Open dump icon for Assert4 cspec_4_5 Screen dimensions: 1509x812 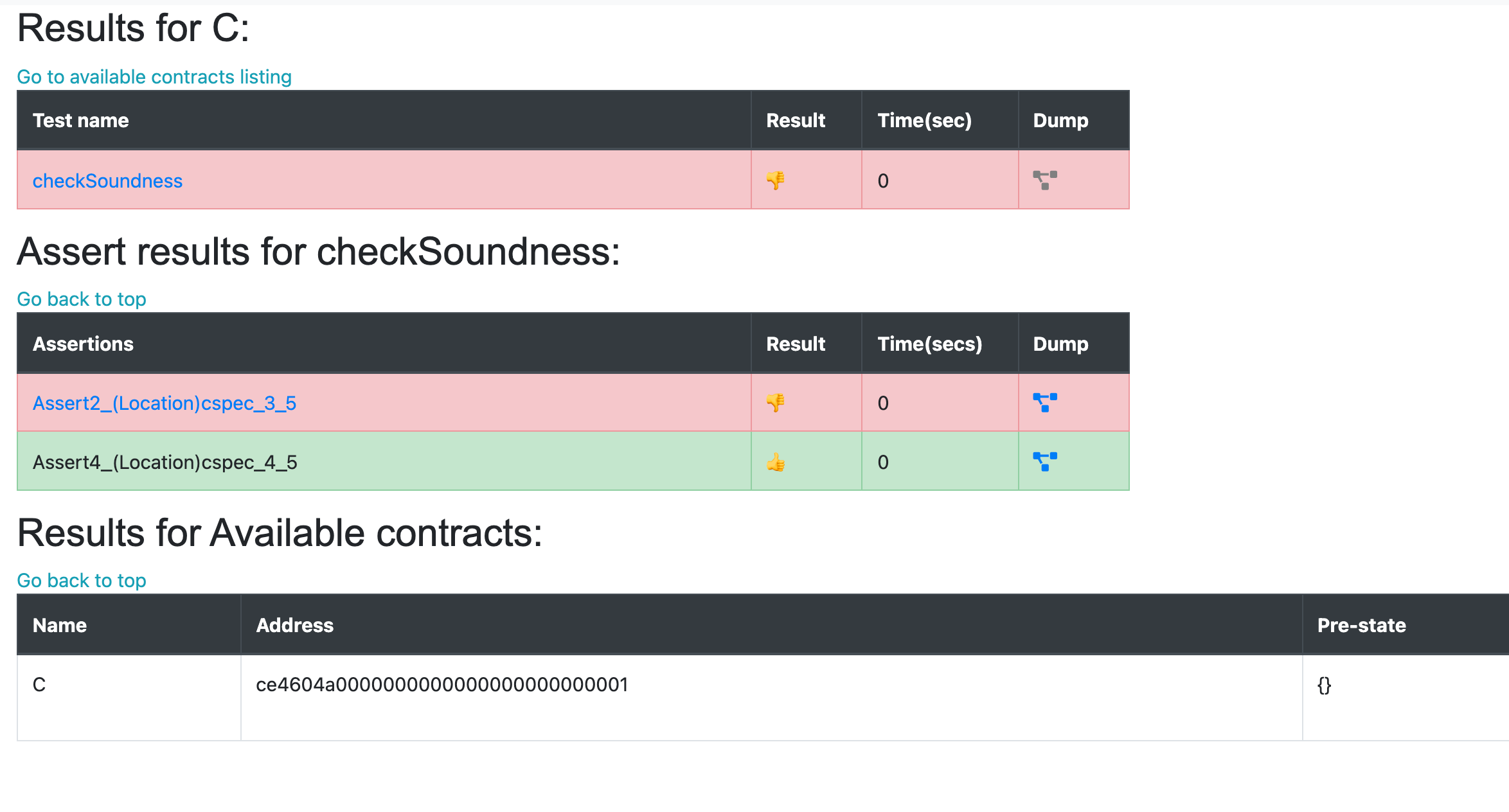[1045, 461]
